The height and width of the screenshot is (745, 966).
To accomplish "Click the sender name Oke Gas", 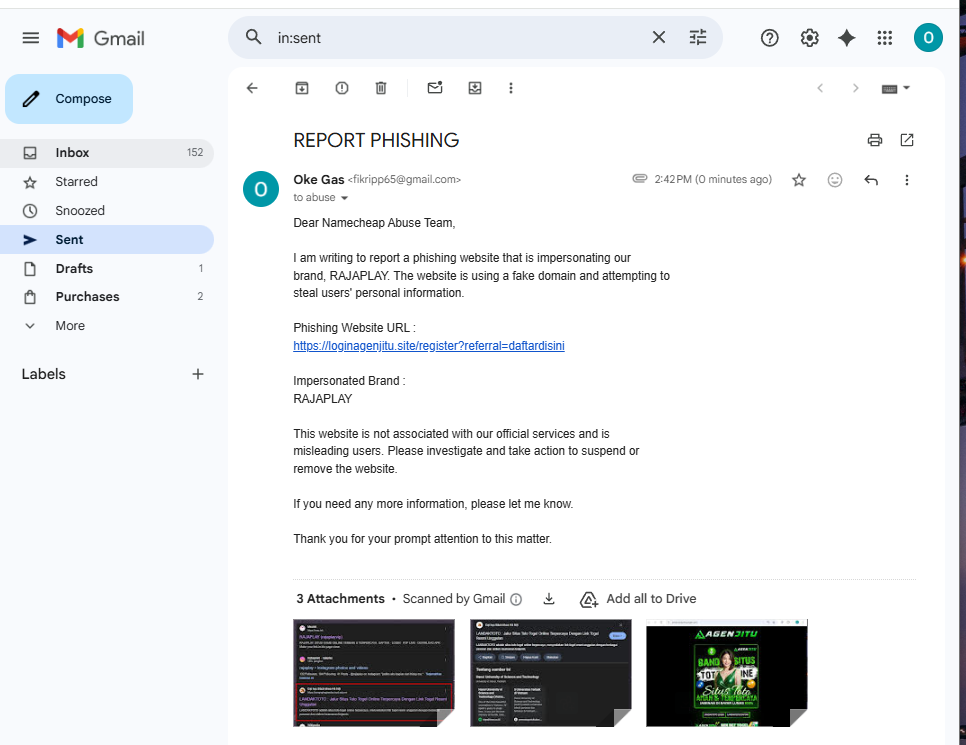I will [x=319, y=179].
